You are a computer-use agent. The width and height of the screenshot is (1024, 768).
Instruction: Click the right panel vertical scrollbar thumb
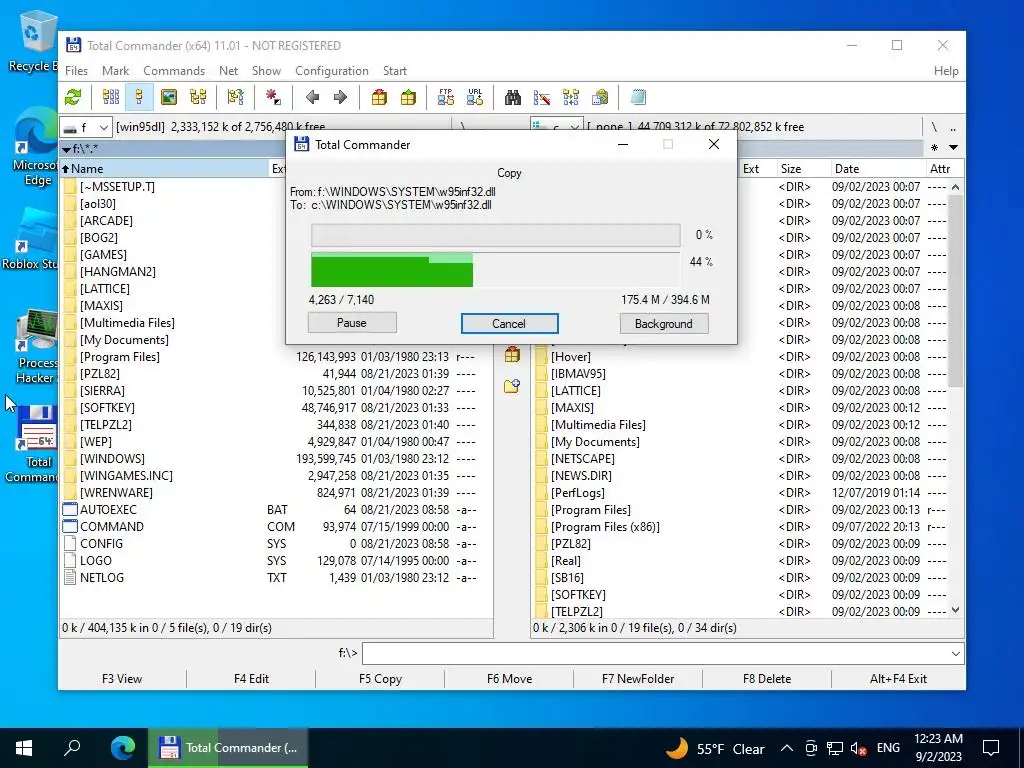(955, 290)
